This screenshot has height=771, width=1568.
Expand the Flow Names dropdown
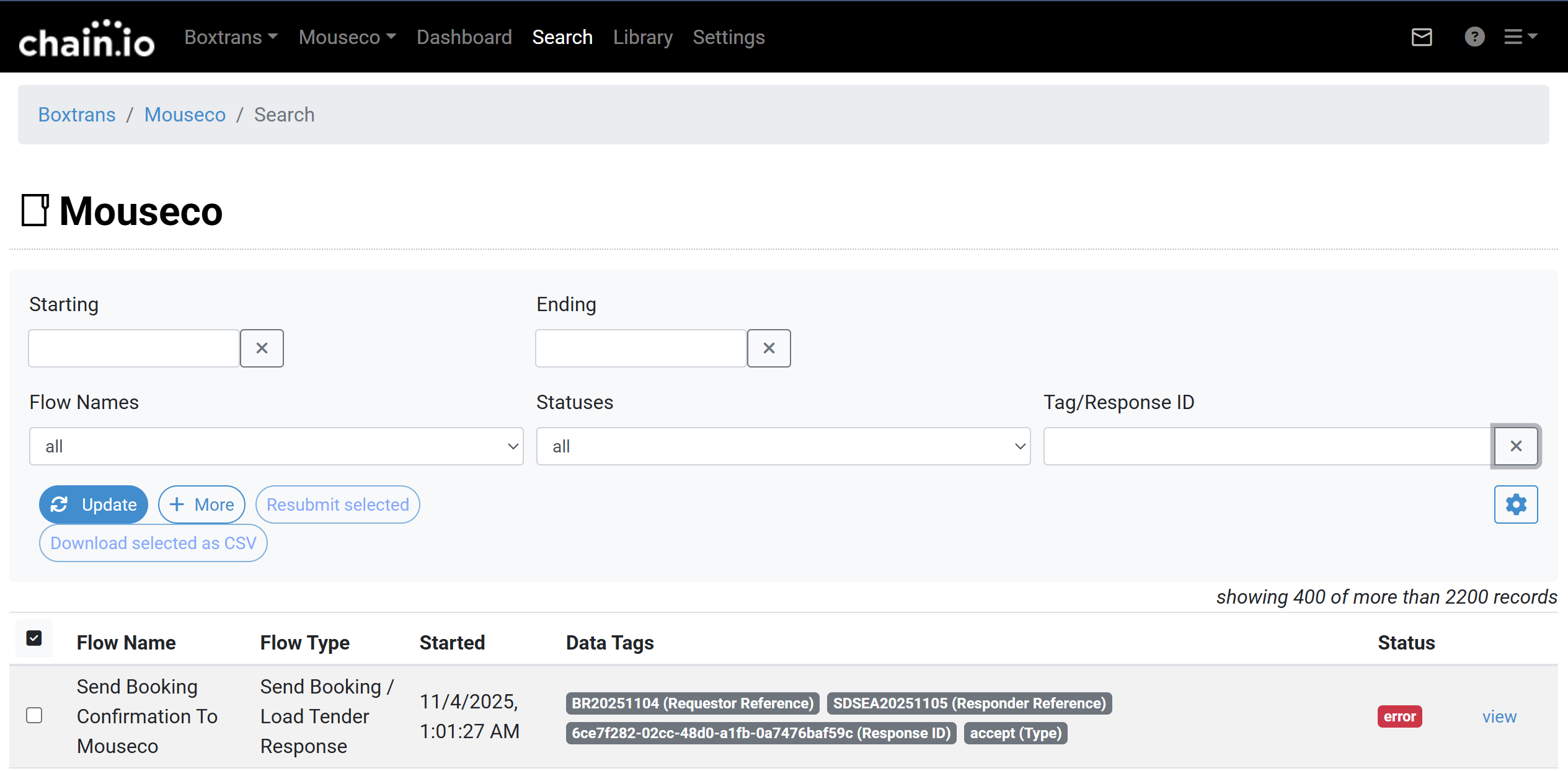click(276, 446)
